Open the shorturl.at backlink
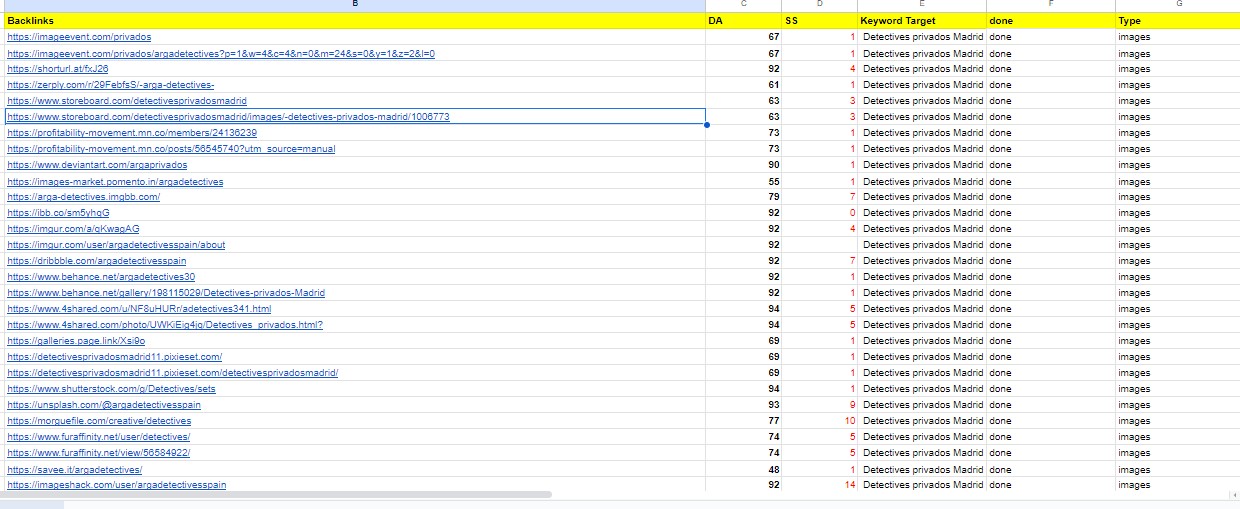 pyautogui.click(x=57, y=69)
